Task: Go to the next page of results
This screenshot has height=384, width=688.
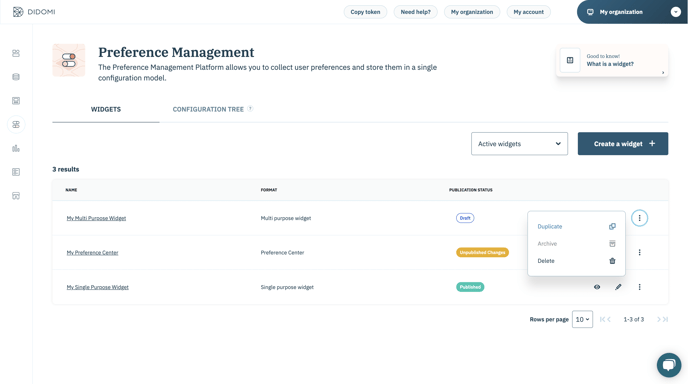Action: pyautogui.click(x=659, y=319)
